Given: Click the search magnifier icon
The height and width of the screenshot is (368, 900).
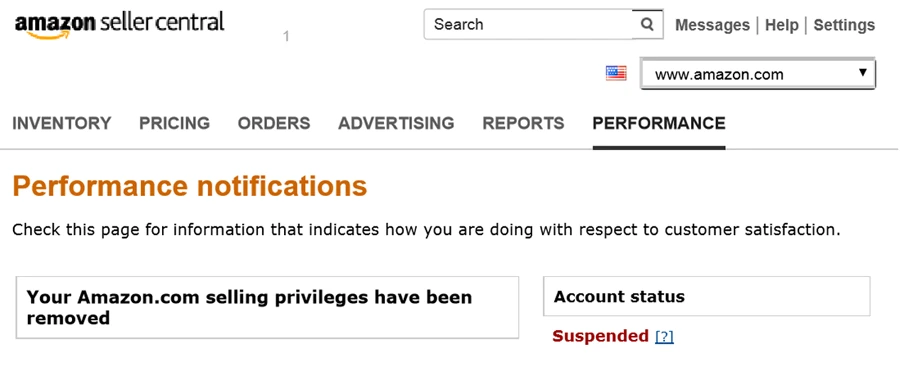Looking at the screenshot, I should point(647,24).
